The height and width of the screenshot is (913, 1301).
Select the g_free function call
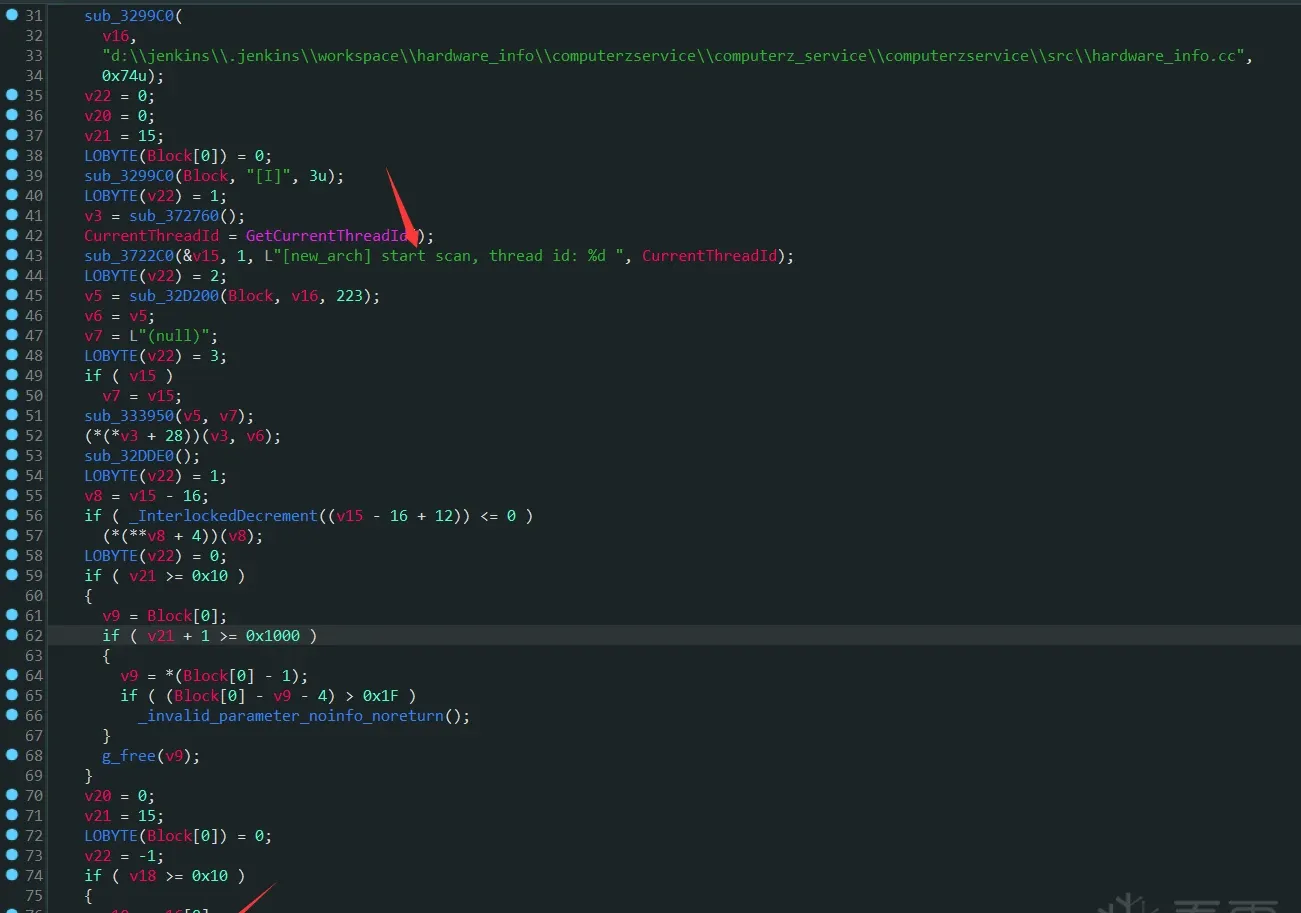click(x=129, y=755)
